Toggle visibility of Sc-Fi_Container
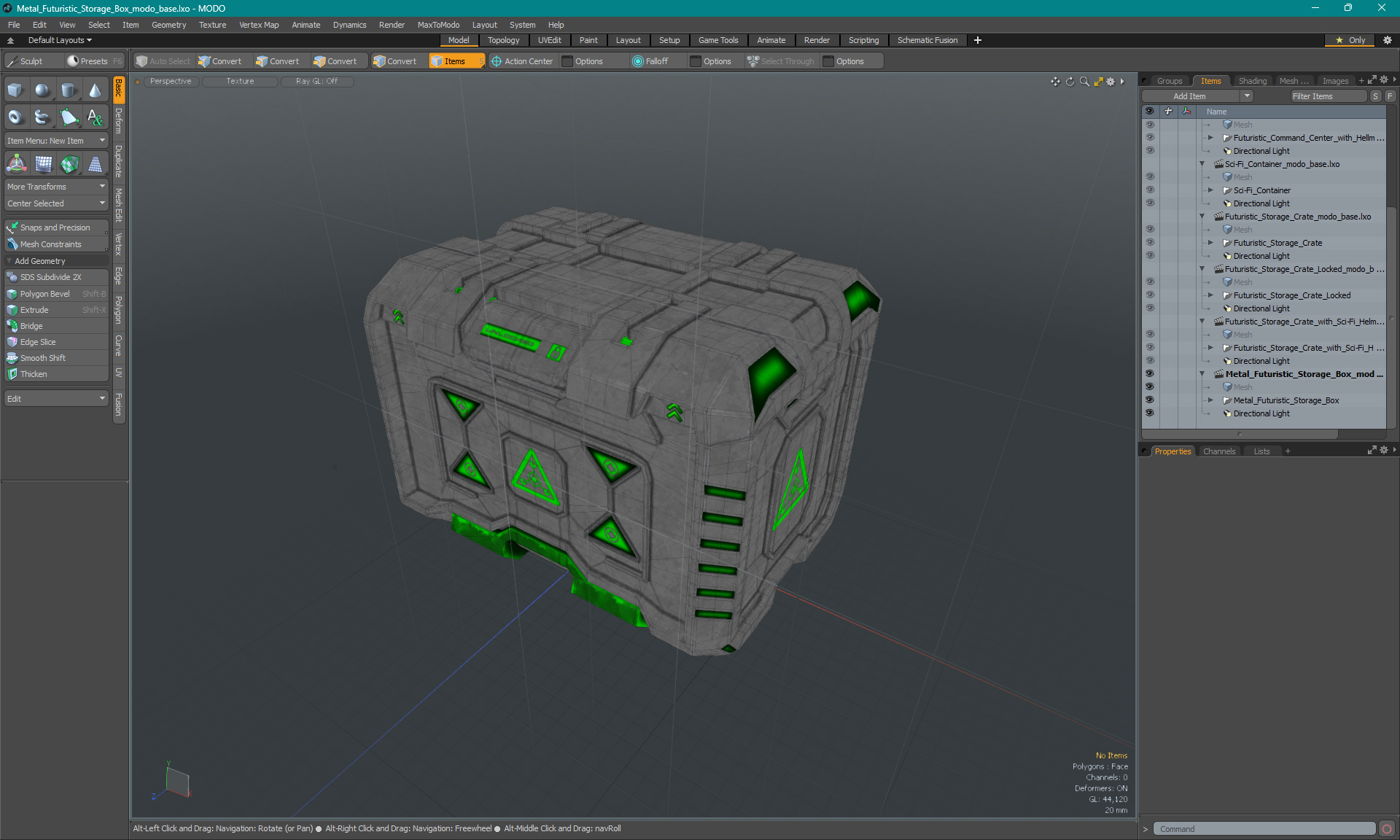 click(x=1150, y=190)
